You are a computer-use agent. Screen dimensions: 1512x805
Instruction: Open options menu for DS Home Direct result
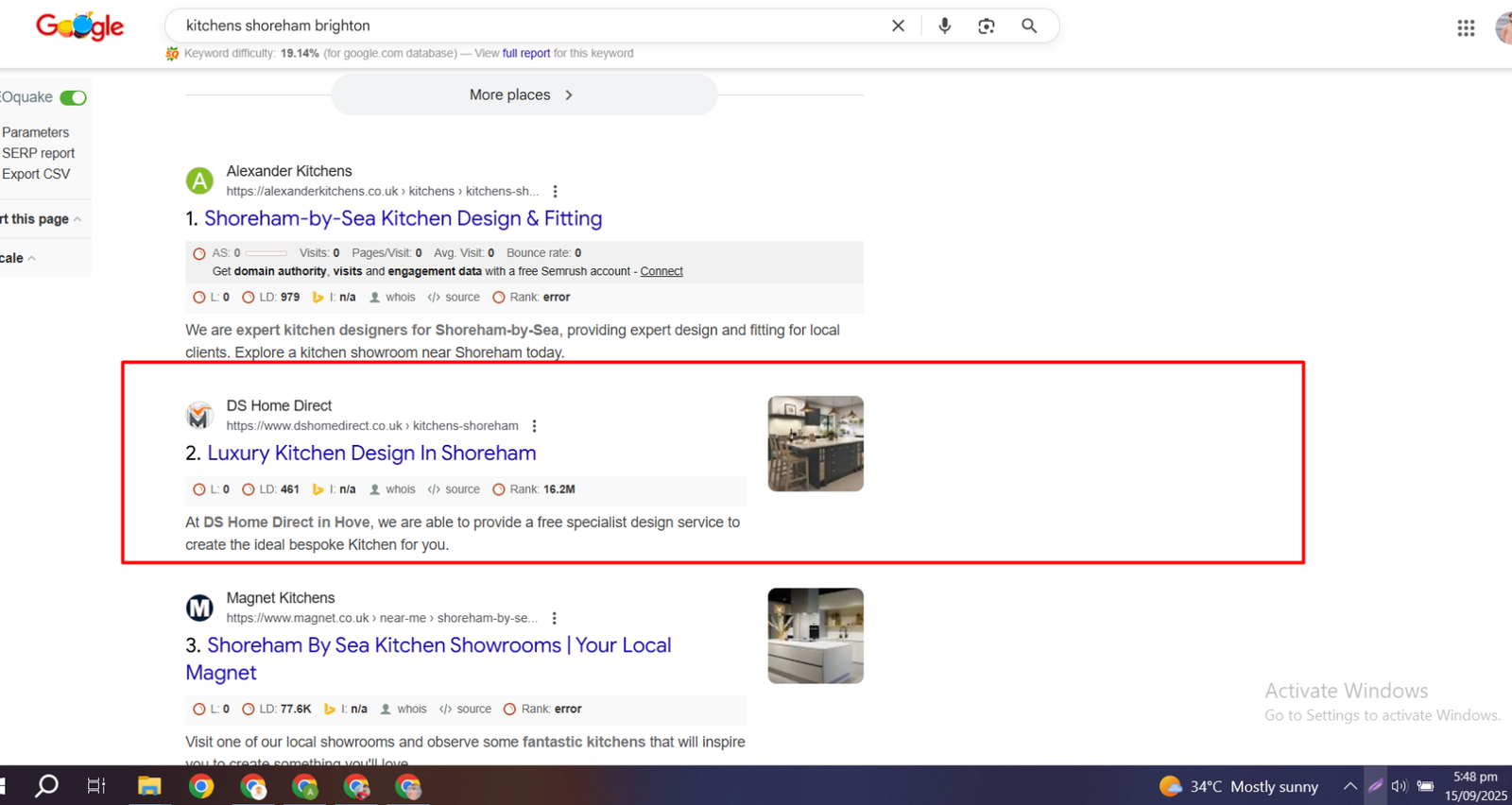(534, 426)
